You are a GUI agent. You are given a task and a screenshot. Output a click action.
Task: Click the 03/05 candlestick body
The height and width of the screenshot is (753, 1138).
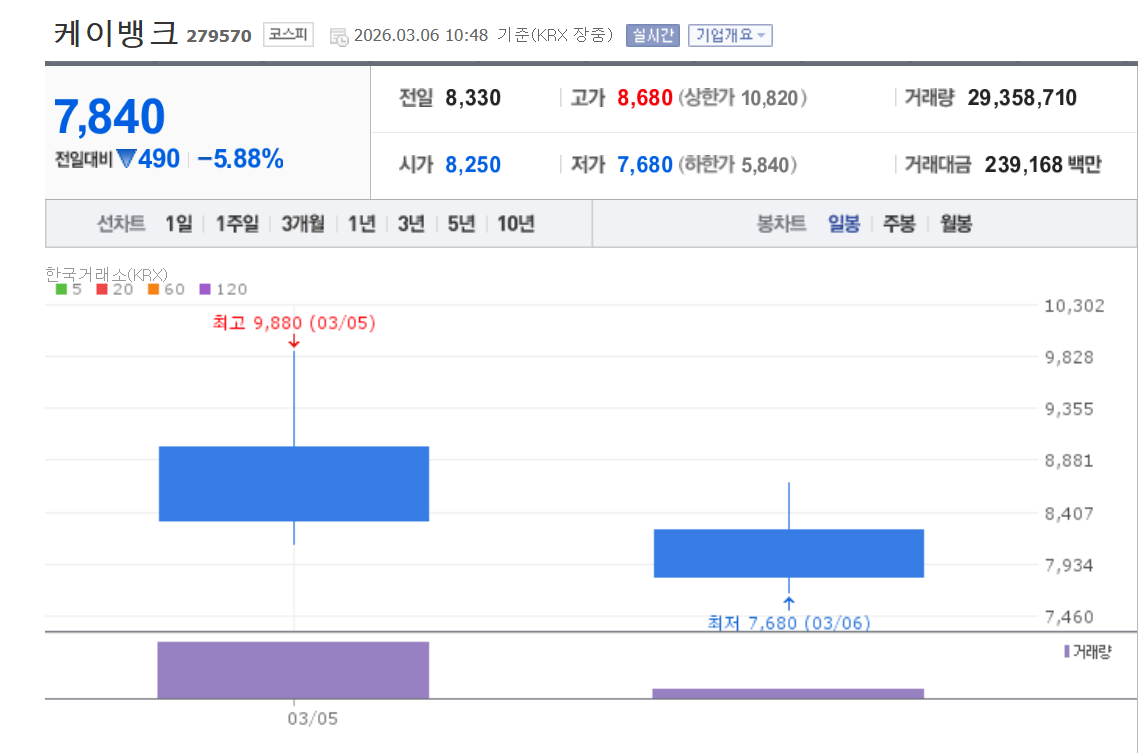(294, 484)
